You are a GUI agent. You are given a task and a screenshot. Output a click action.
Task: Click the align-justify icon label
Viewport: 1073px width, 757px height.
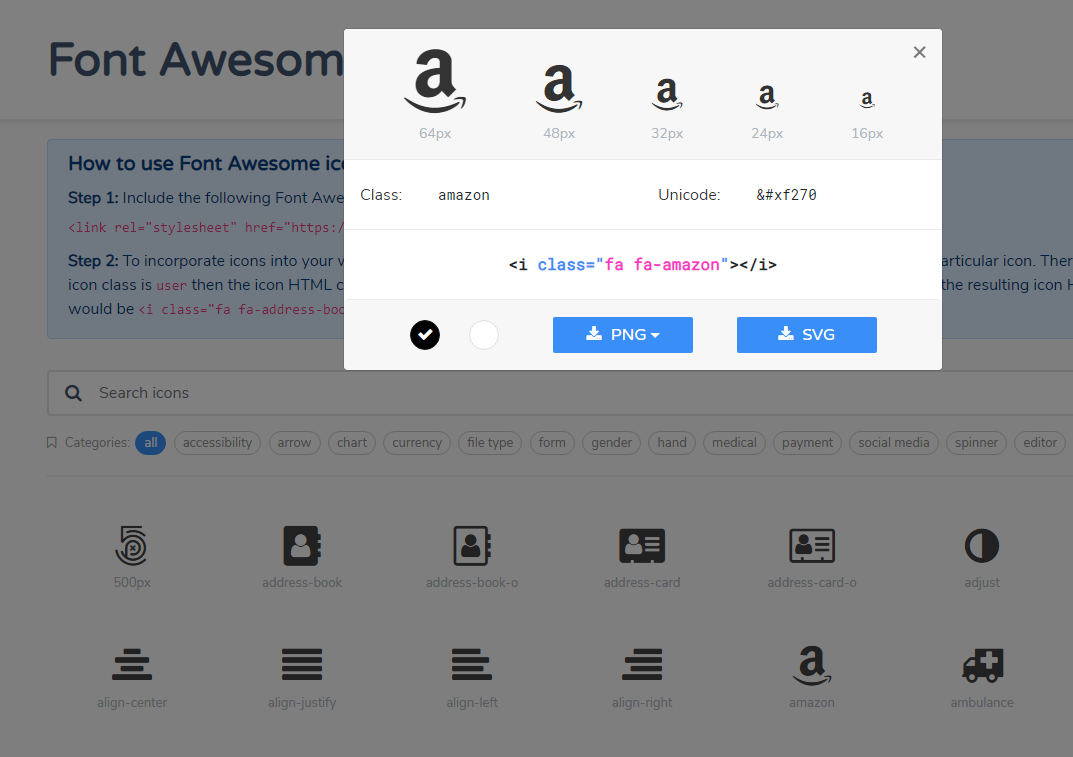coord(302,703)
